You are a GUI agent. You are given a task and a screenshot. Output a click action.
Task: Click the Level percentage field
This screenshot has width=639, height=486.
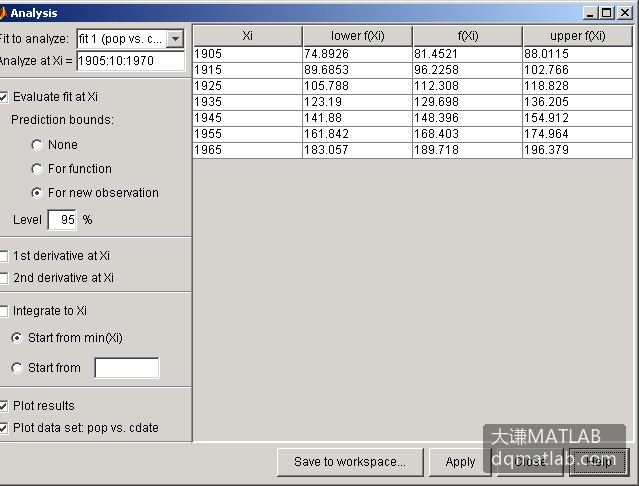(62, 220)
